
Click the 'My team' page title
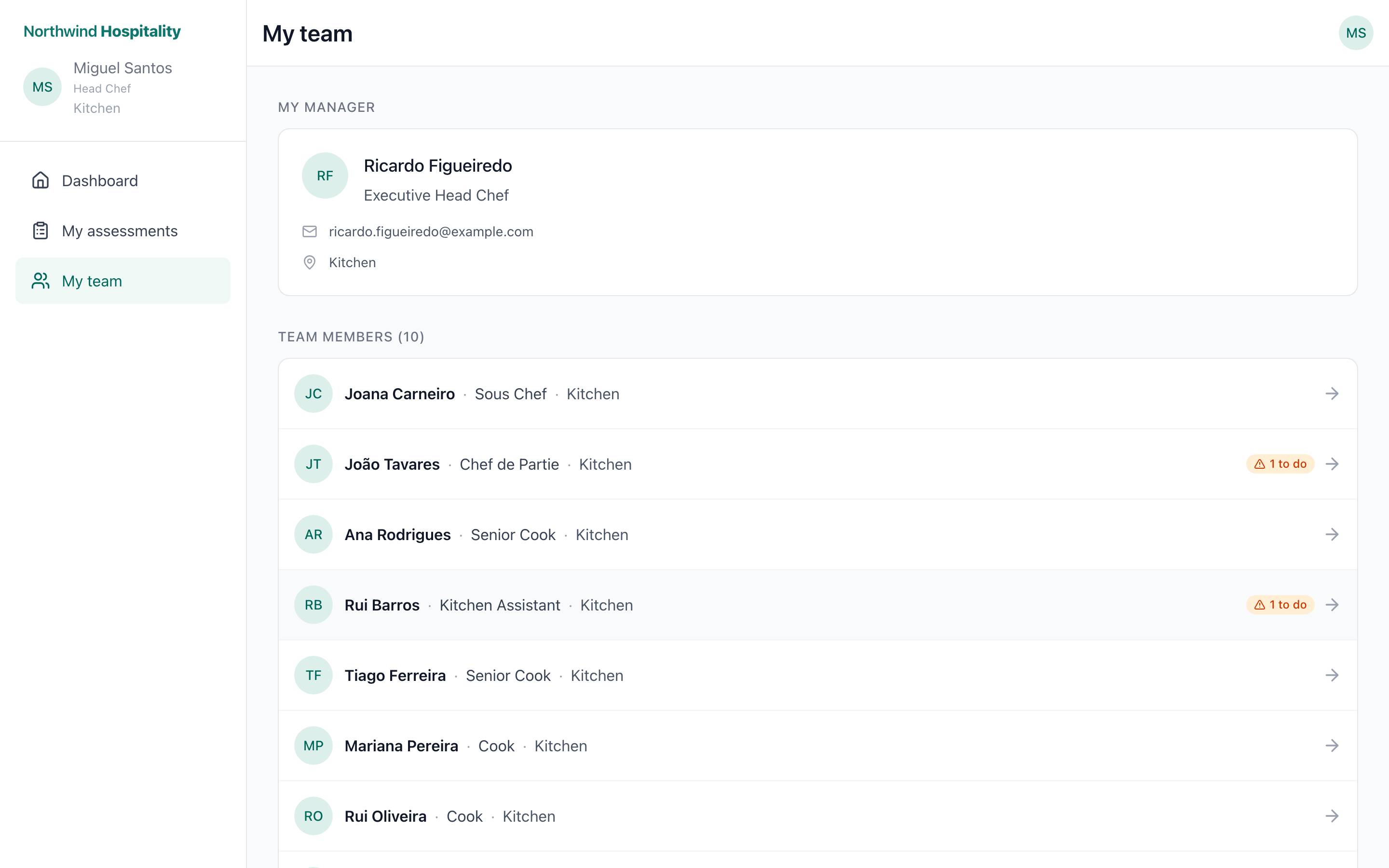[x=308, y=33]
